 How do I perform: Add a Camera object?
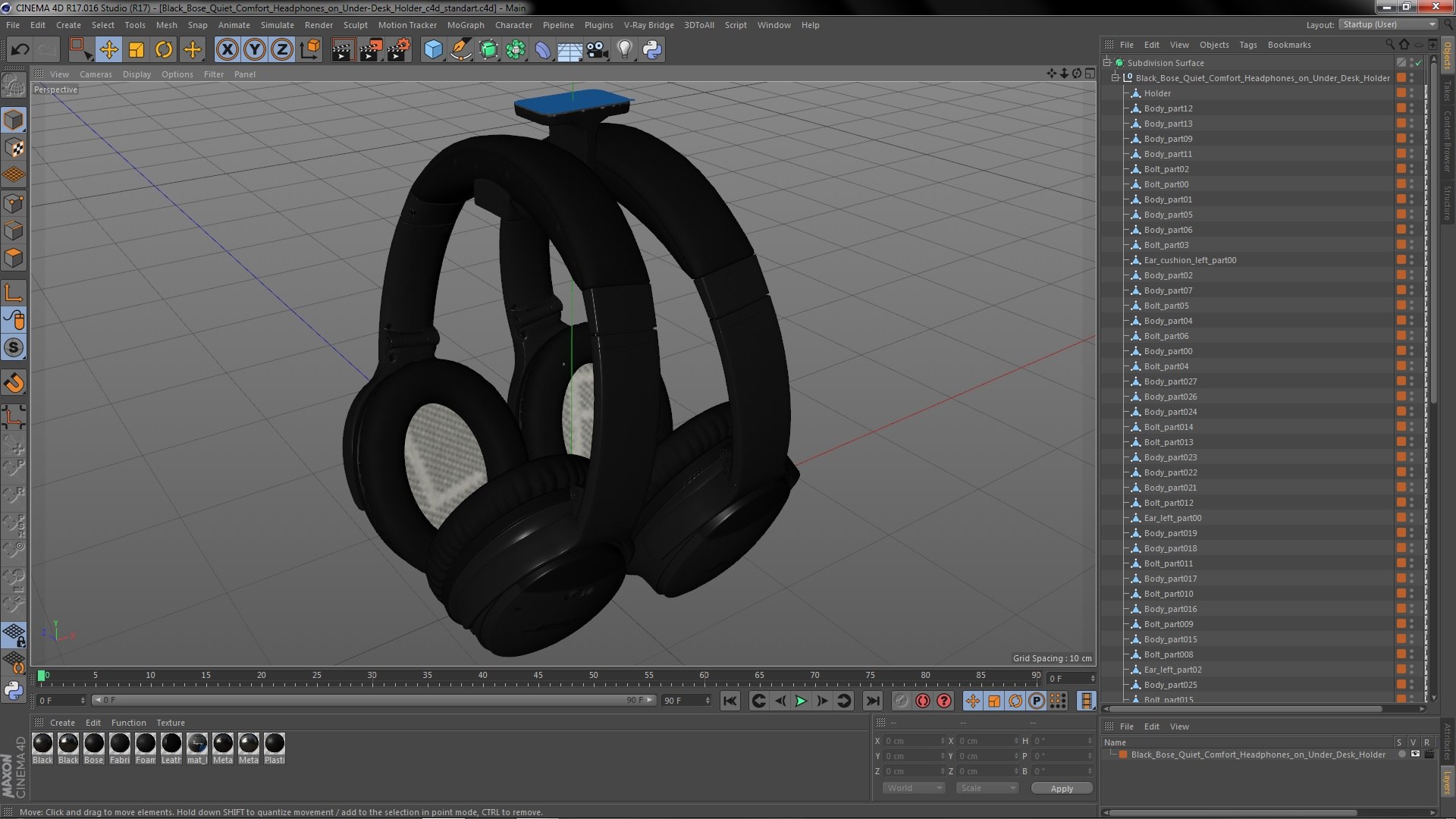[x=598, y=50]
